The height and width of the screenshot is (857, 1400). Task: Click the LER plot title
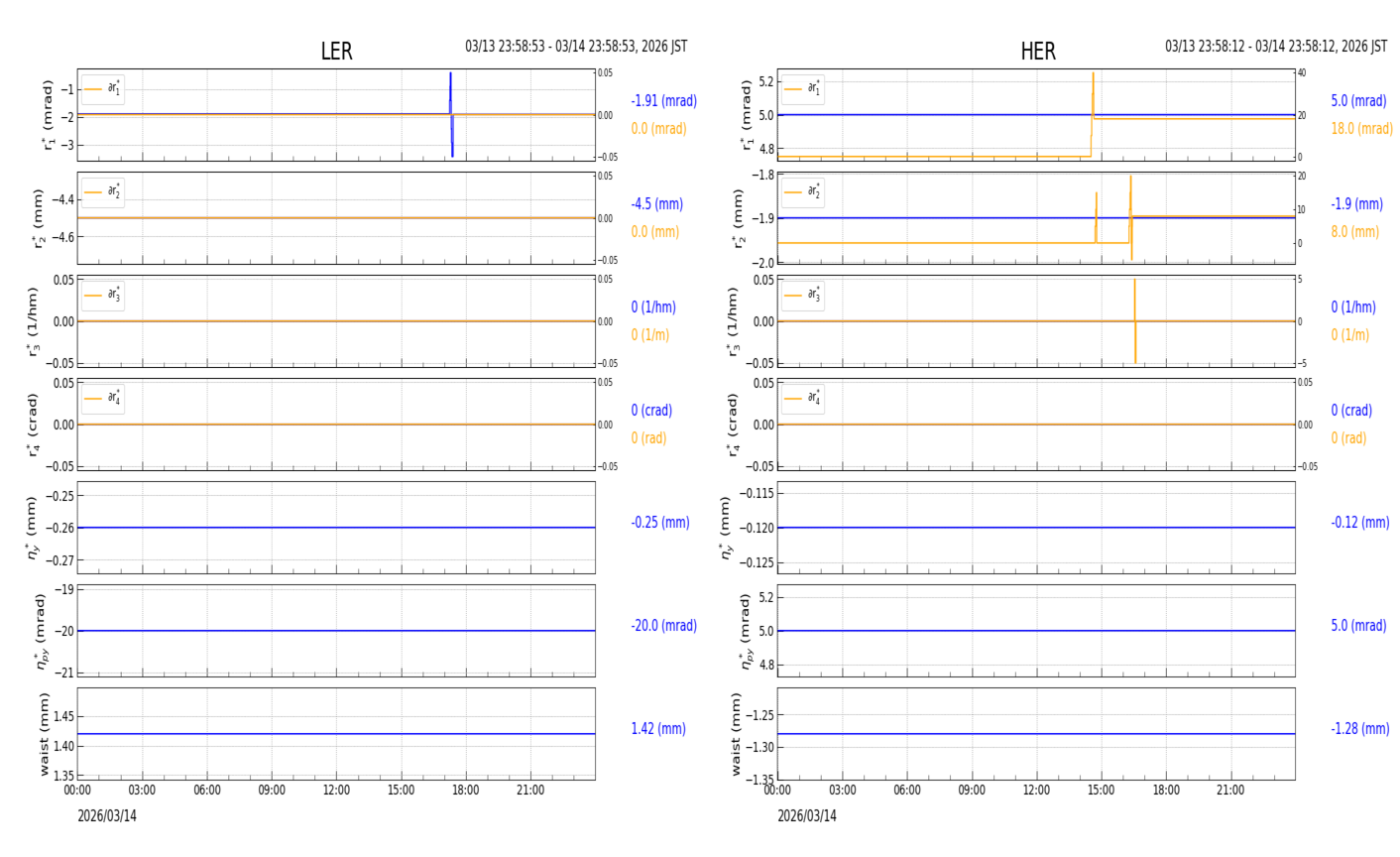point(336,52)
